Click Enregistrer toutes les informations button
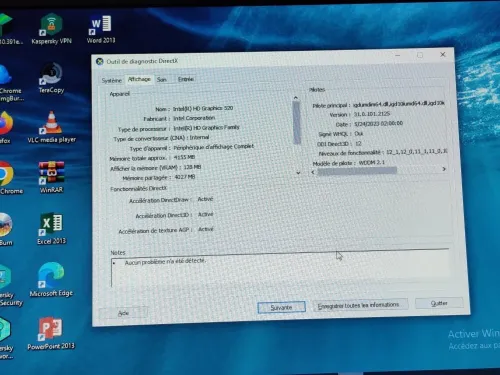The height and width of the screenshot is (375, 500). pyautogui.click(x=360, y=305)
